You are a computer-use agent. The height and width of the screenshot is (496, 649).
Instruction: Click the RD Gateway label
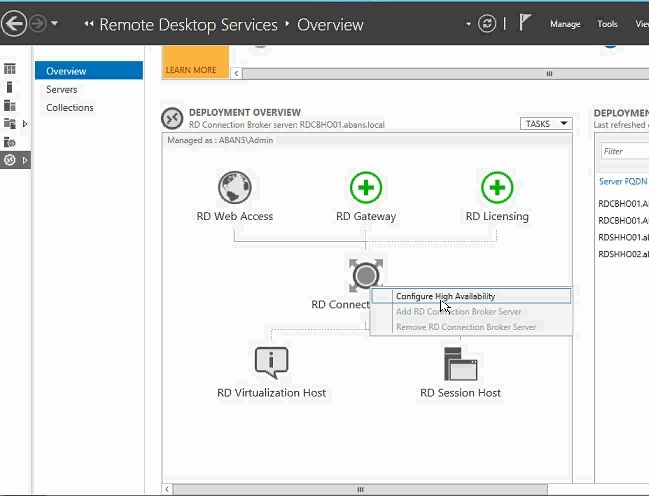click(366, 216)
